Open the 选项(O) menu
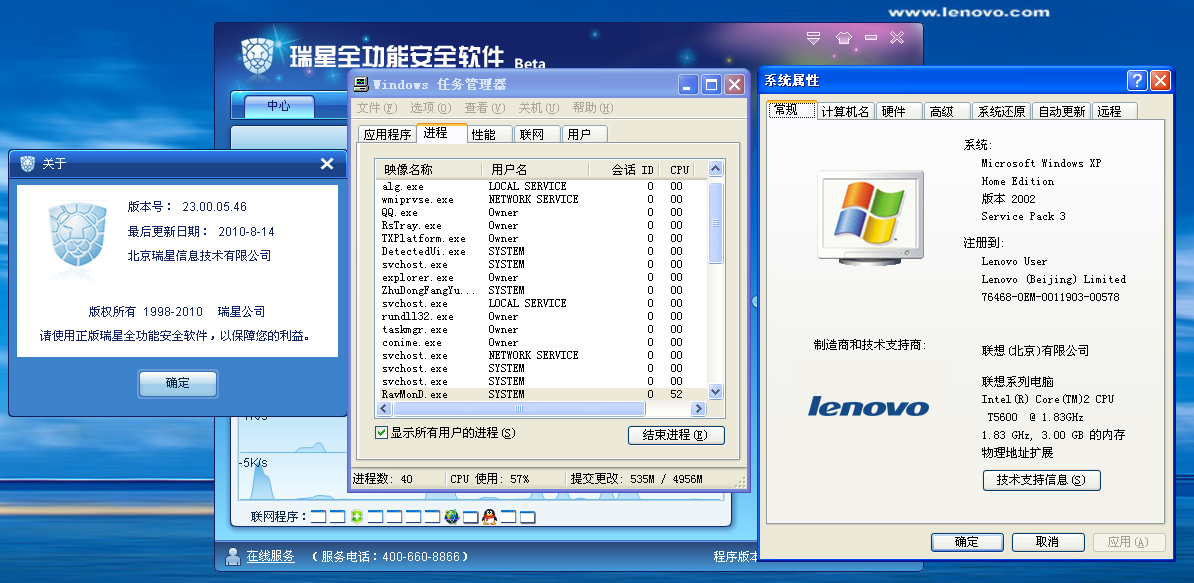This screenshot has height=583, width=1194. pyautogui.click(x=430, y=108)
